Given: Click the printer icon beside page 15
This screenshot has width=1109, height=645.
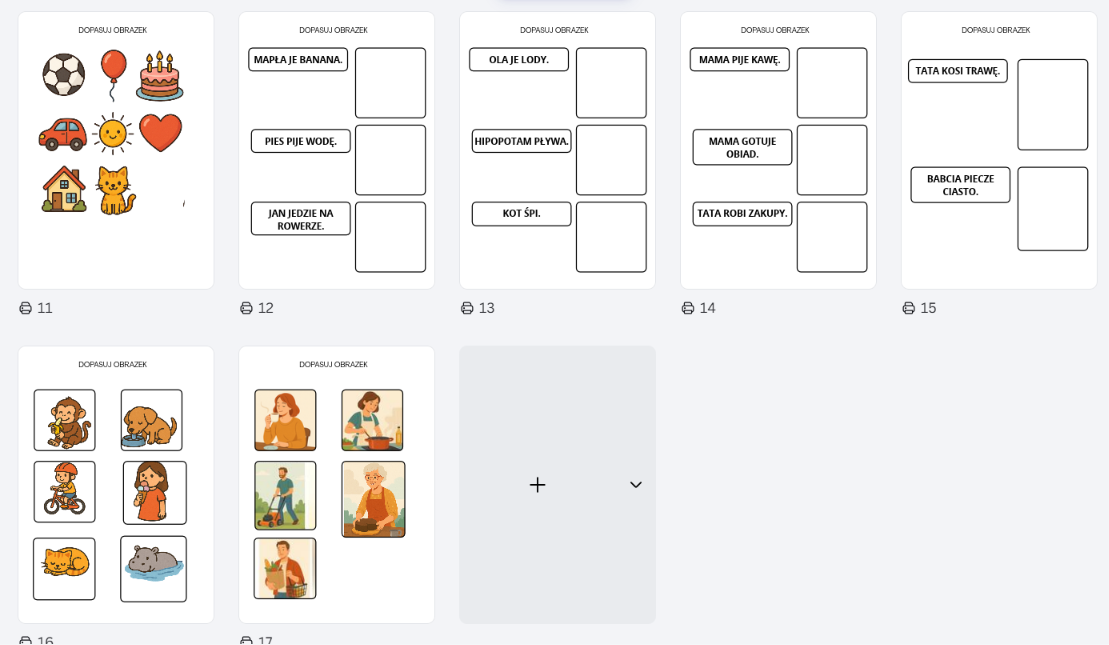Looking at the screenshot, I should pos(908,308).
